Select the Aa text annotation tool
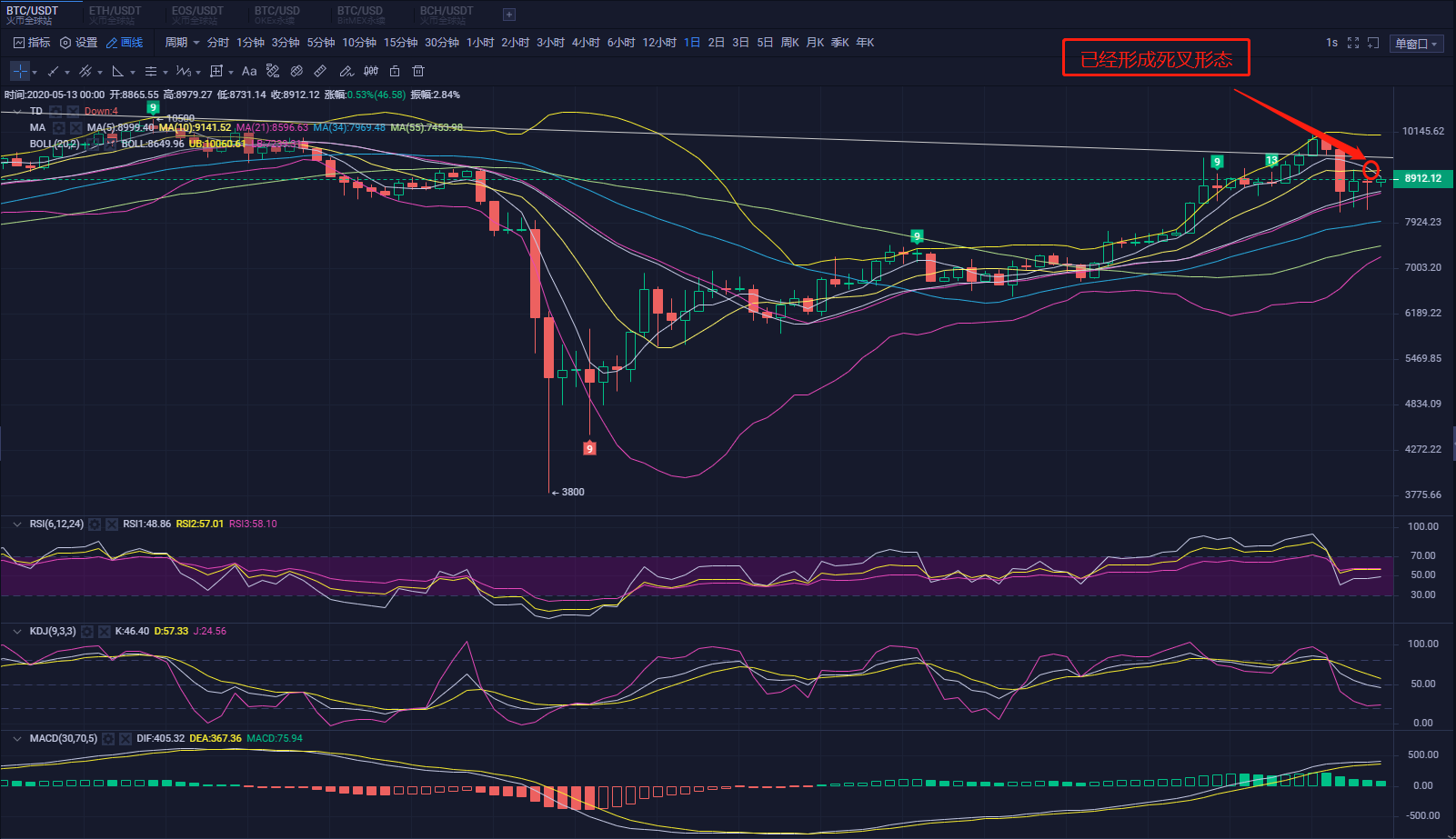Viewport: 1456px width, 839px height. click(x=249, y=71)
